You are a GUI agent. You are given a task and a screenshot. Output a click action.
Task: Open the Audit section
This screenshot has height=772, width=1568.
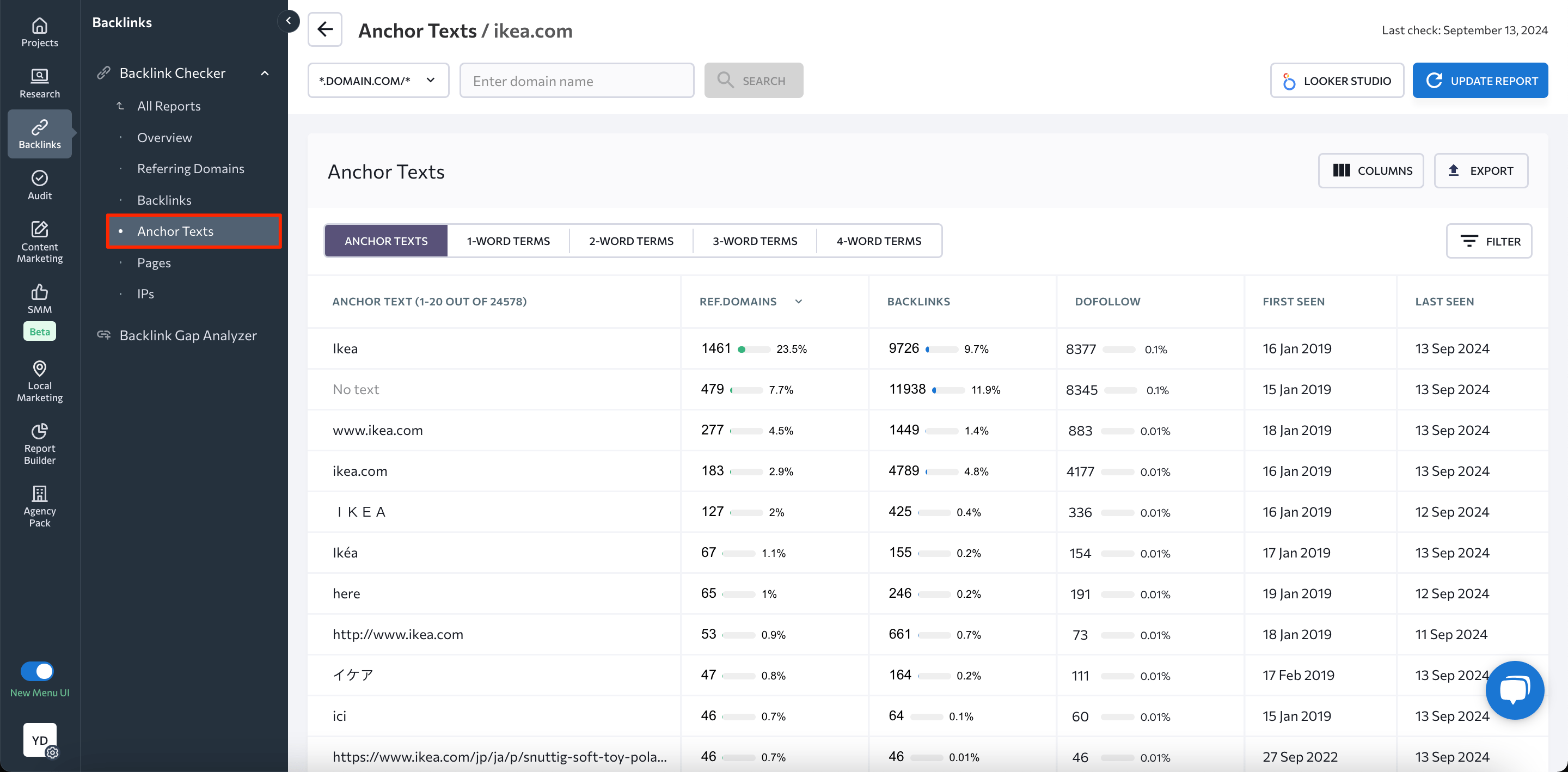point(40,185)
